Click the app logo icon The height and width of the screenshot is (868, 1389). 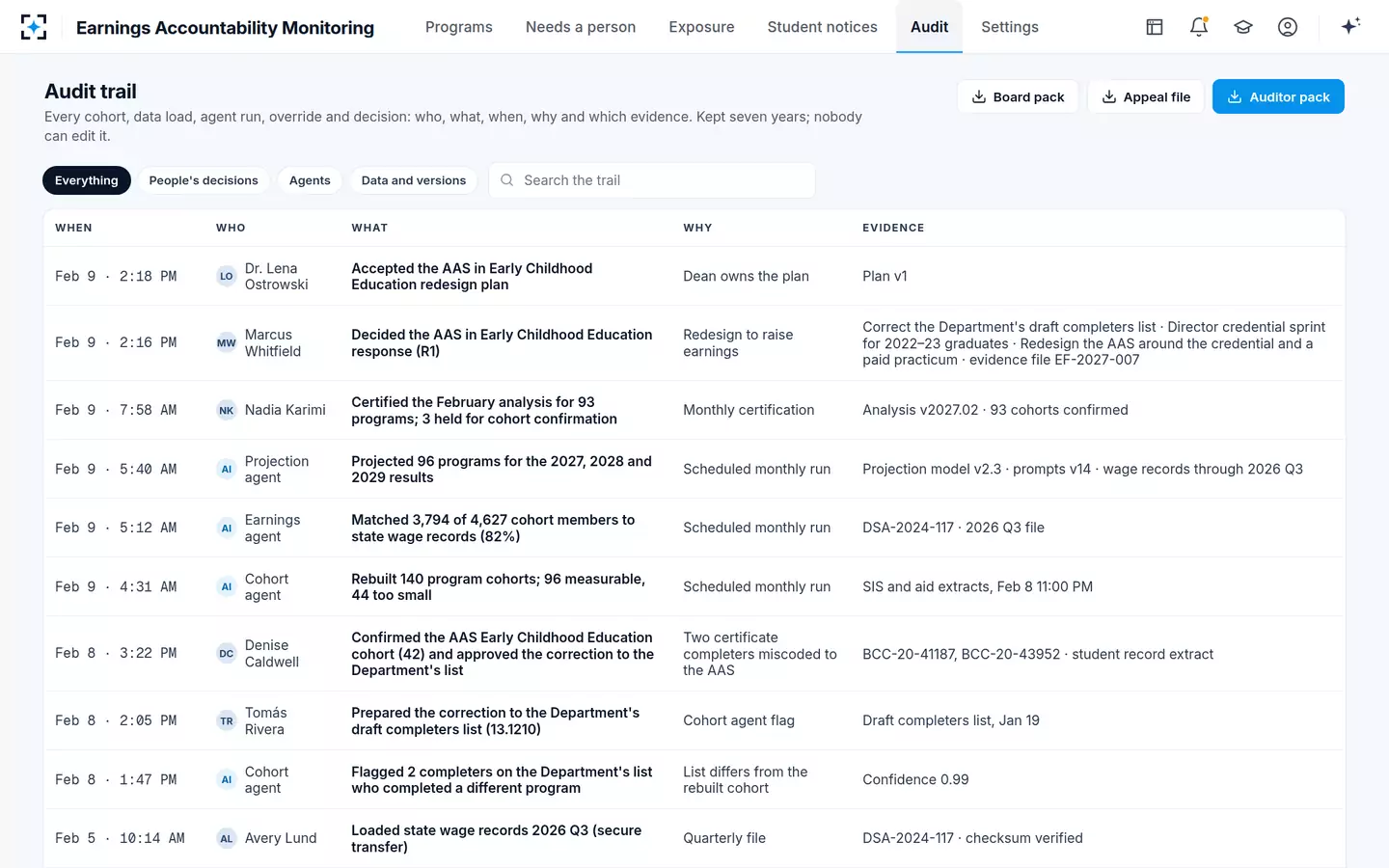pos(34,27)
